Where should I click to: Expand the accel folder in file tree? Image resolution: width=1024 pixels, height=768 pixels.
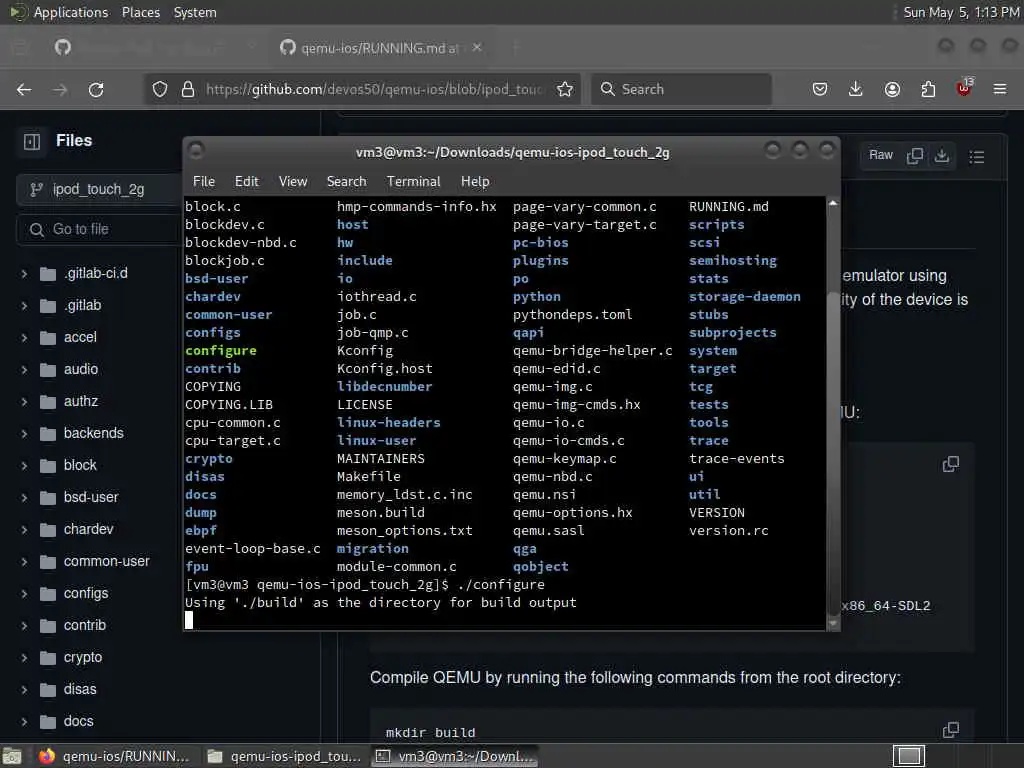click(x=24, y=338)
